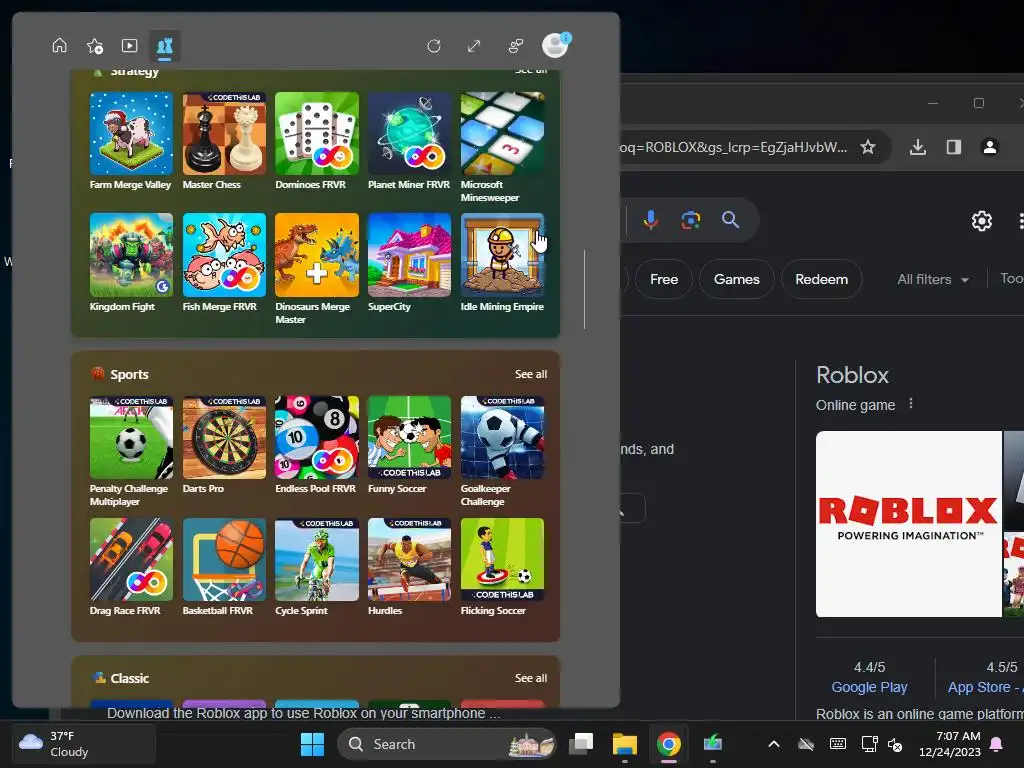Start Google voice search microphone
The height and width of the screenshot is (768, 1024).
650,220
